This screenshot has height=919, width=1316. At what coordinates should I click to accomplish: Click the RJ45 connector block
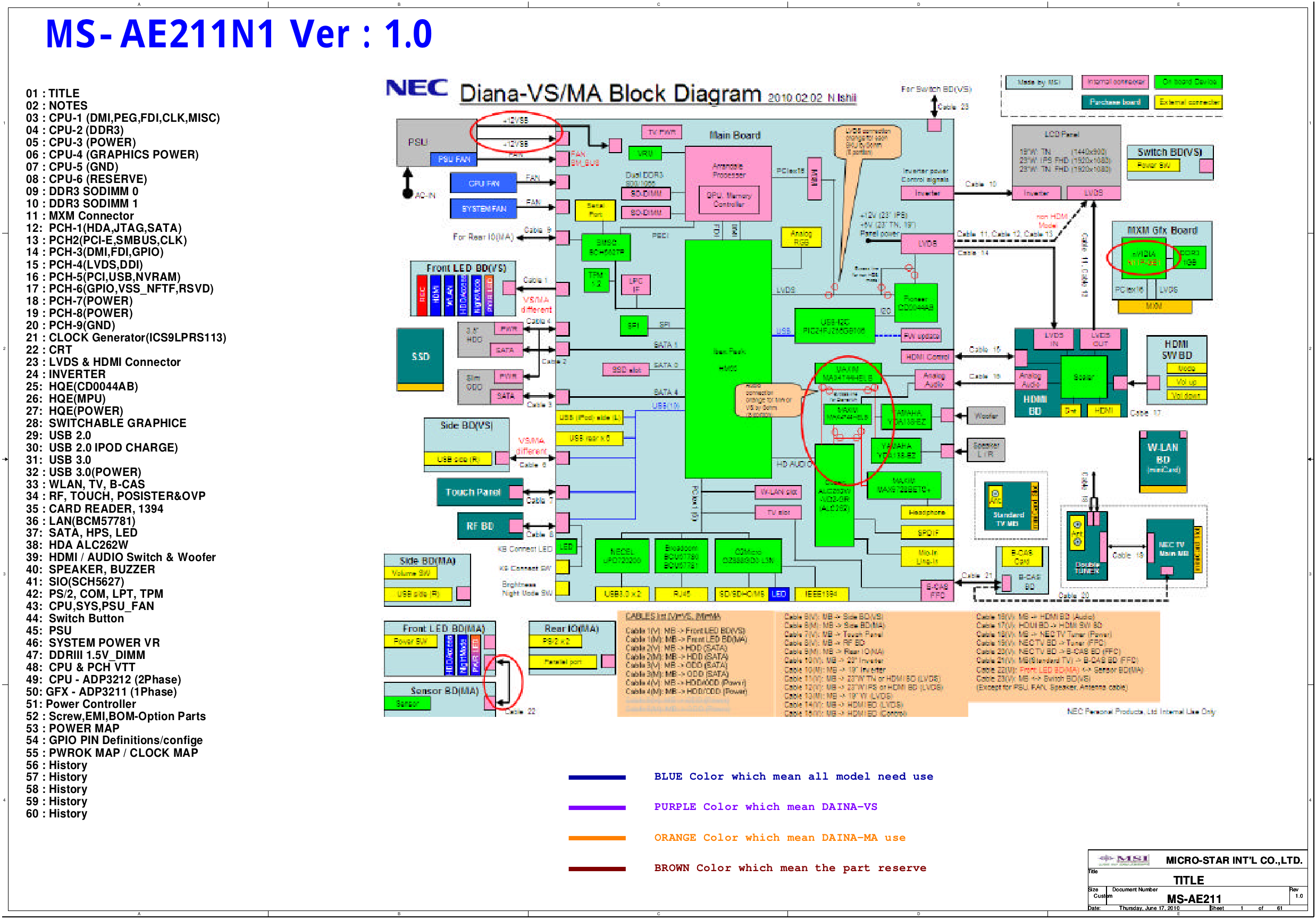point(681,595)
